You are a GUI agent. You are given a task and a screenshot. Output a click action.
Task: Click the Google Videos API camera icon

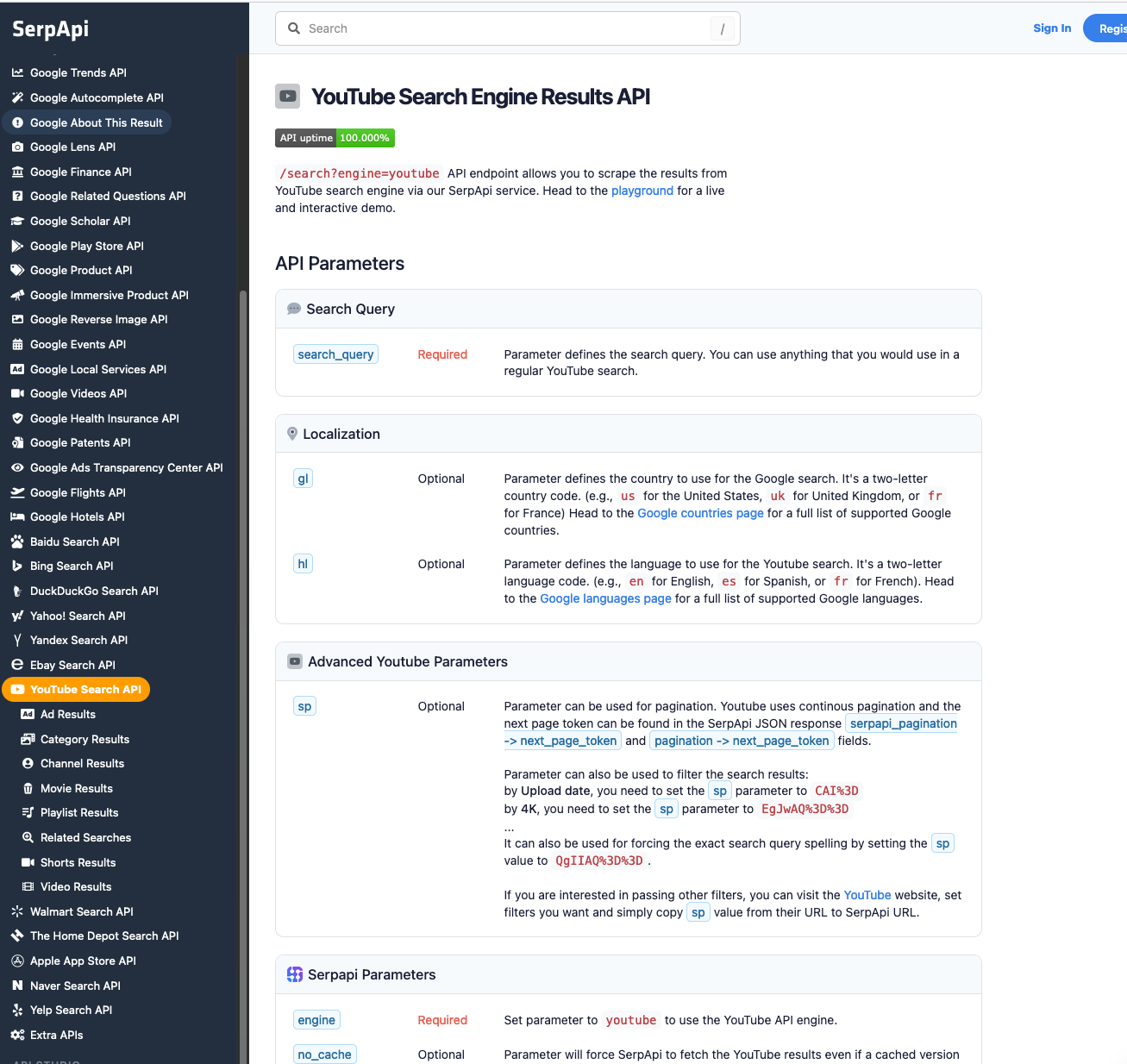[x=17, y=394]
